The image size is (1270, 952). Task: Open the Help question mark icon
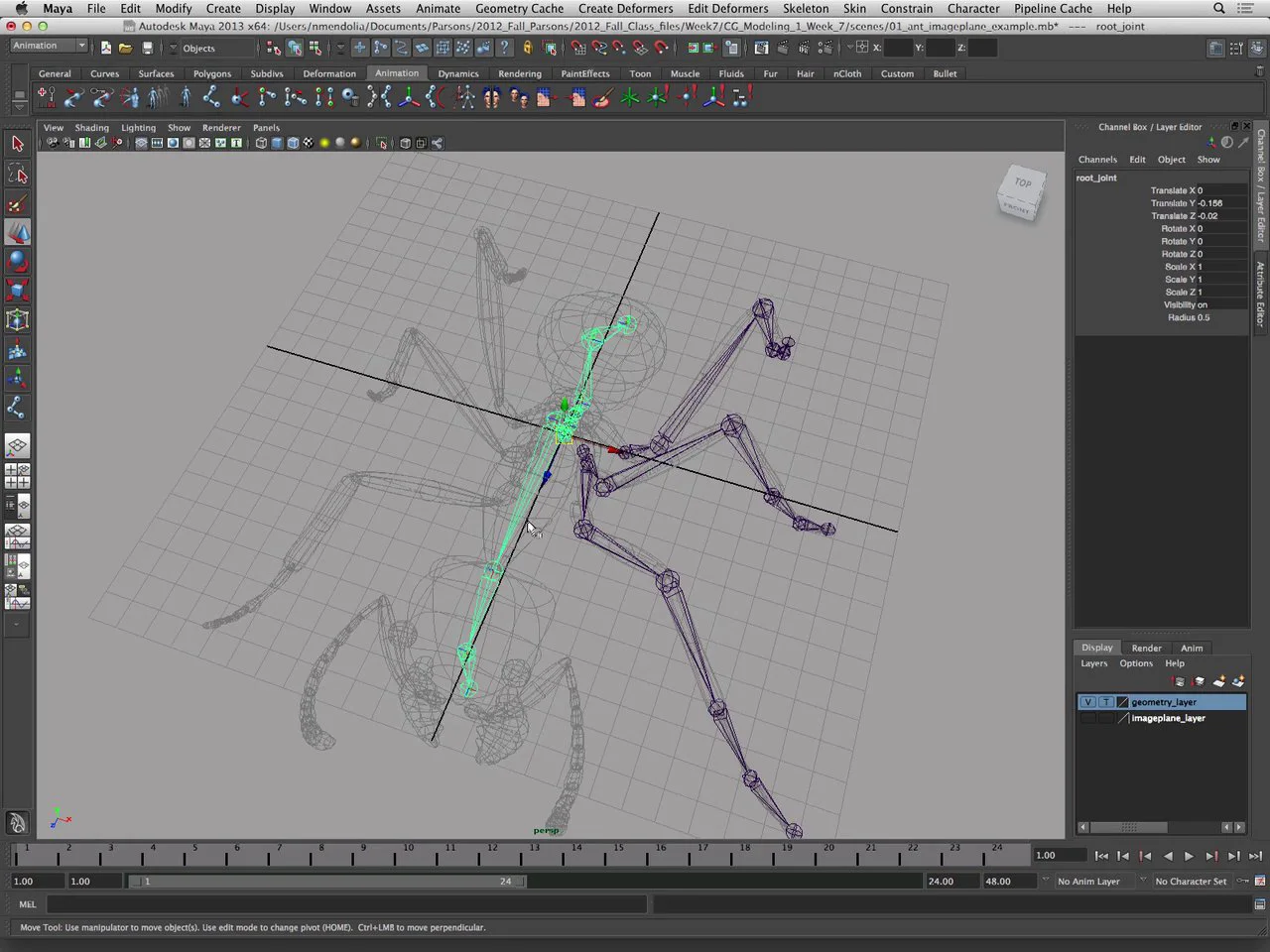click(504, 48)
